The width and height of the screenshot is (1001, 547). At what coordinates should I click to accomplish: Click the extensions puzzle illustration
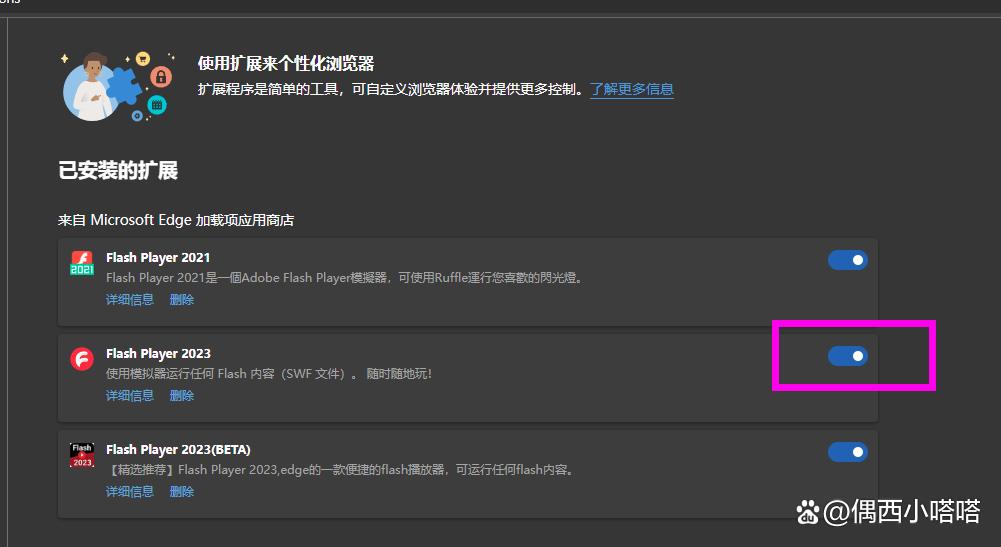pyautogui.click(x=118, y=86)
